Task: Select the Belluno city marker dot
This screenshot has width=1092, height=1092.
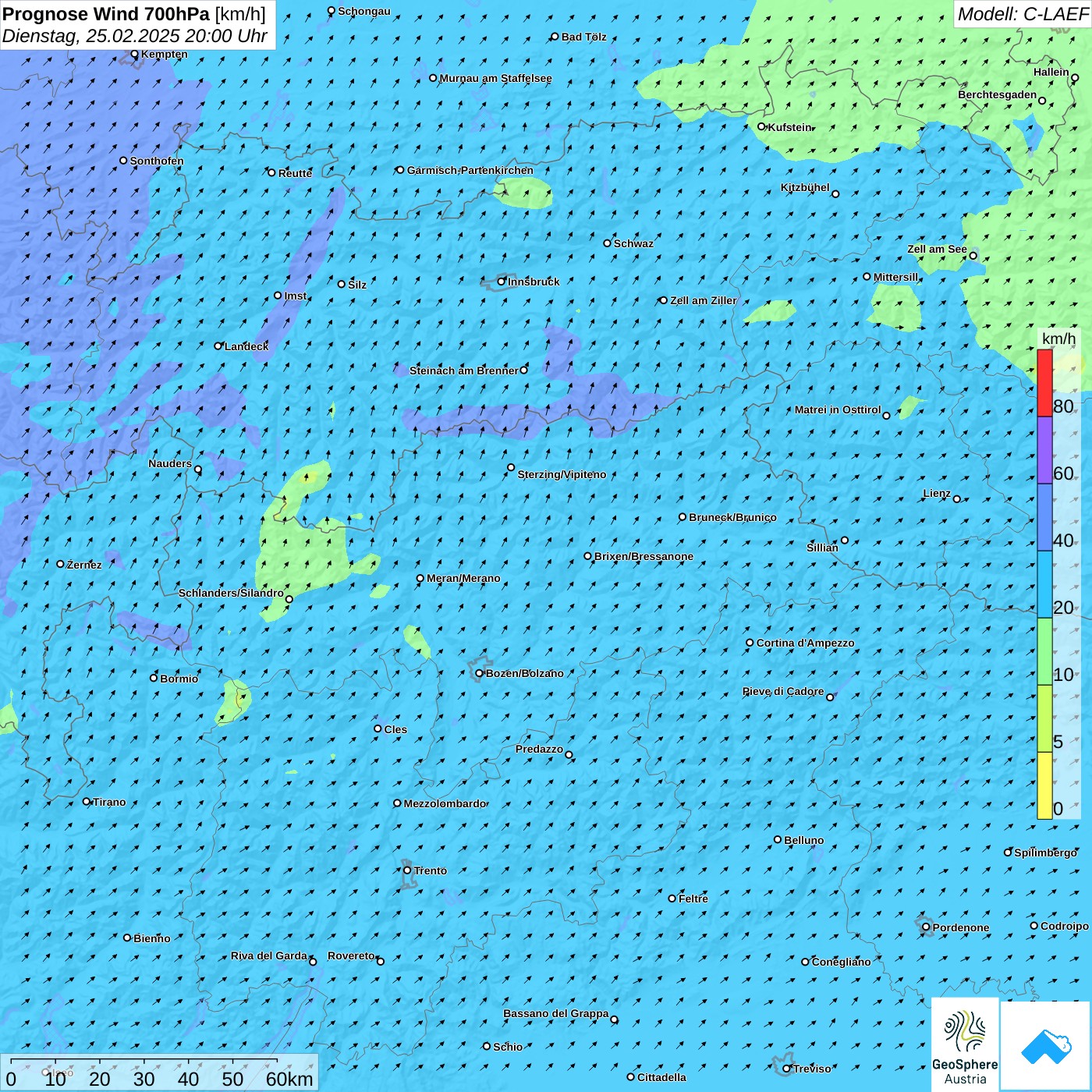Action: coord(777,839)
